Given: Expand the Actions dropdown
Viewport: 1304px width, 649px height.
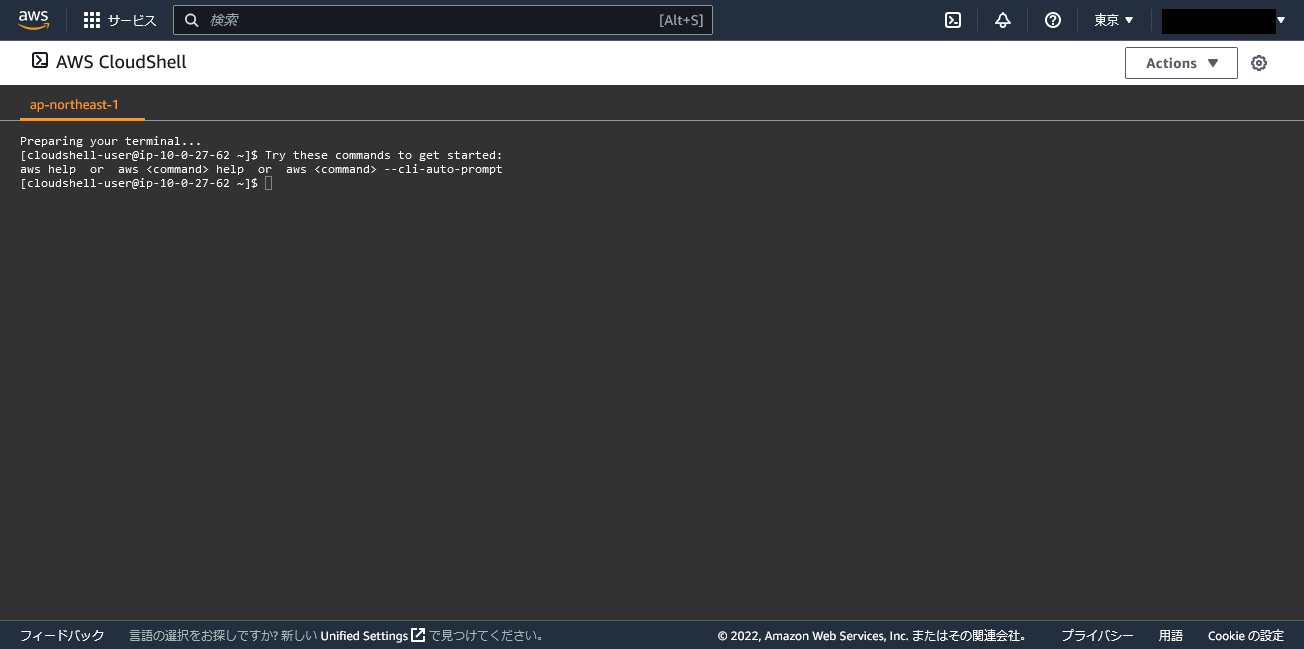Looking at the screenshot, I should (x=1181, y=62).
